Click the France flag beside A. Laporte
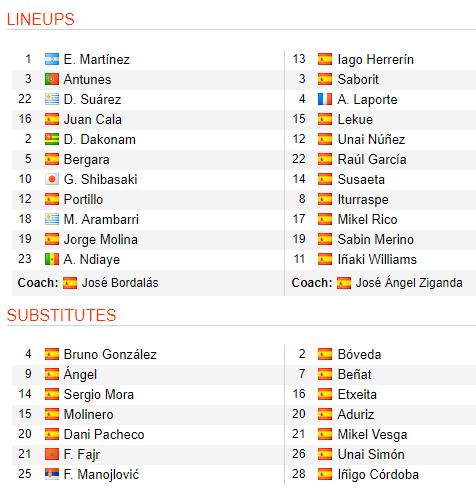 (x=325, y=99)
